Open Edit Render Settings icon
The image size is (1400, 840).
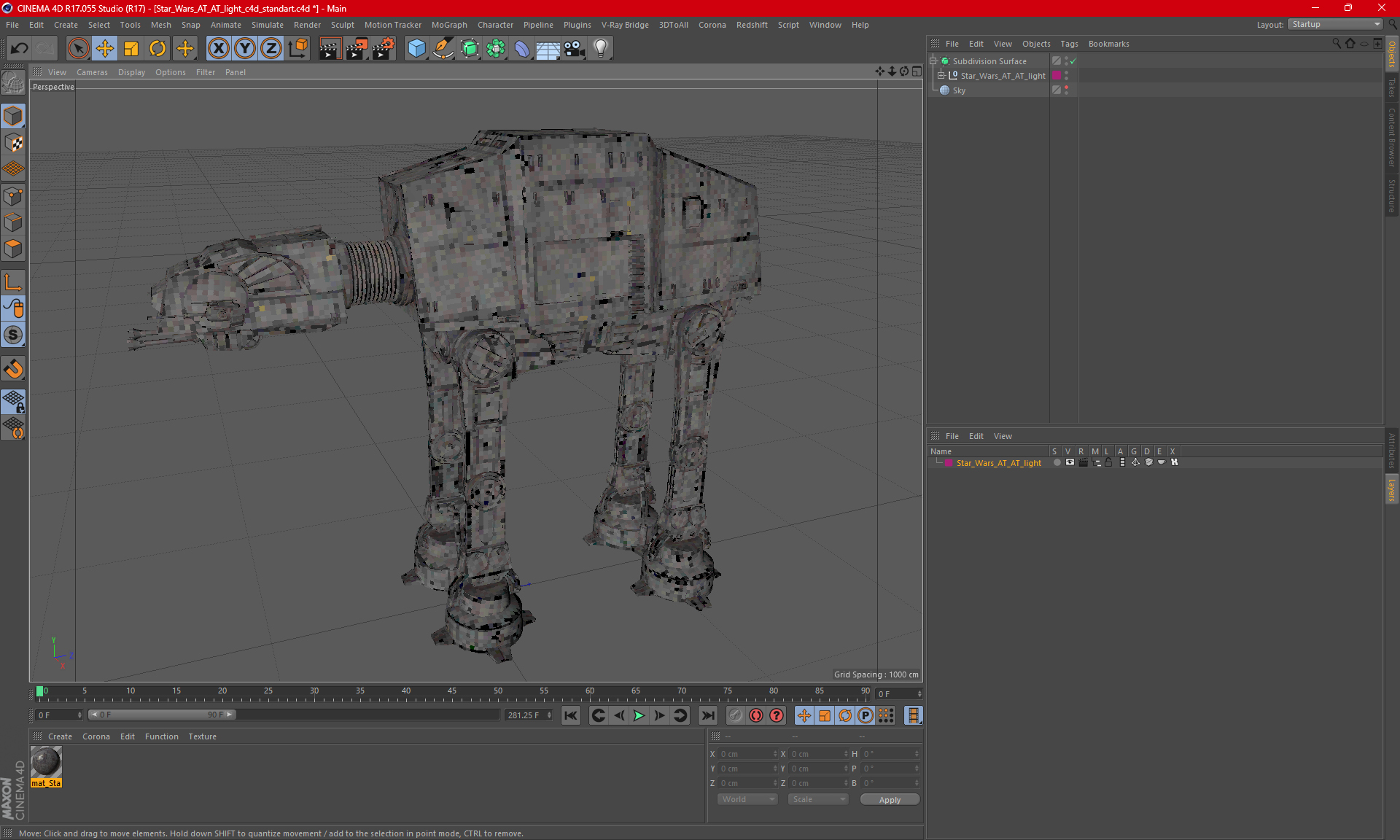384,49
